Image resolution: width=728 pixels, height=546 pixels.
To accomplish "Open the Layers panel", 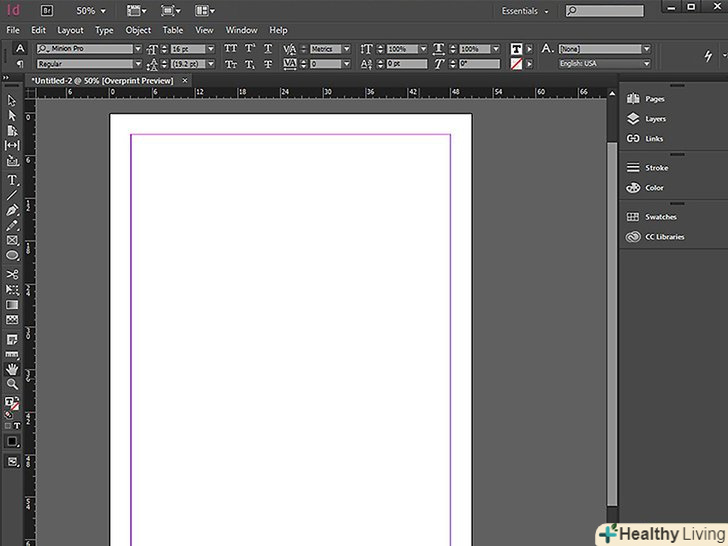I will [655, 119].
